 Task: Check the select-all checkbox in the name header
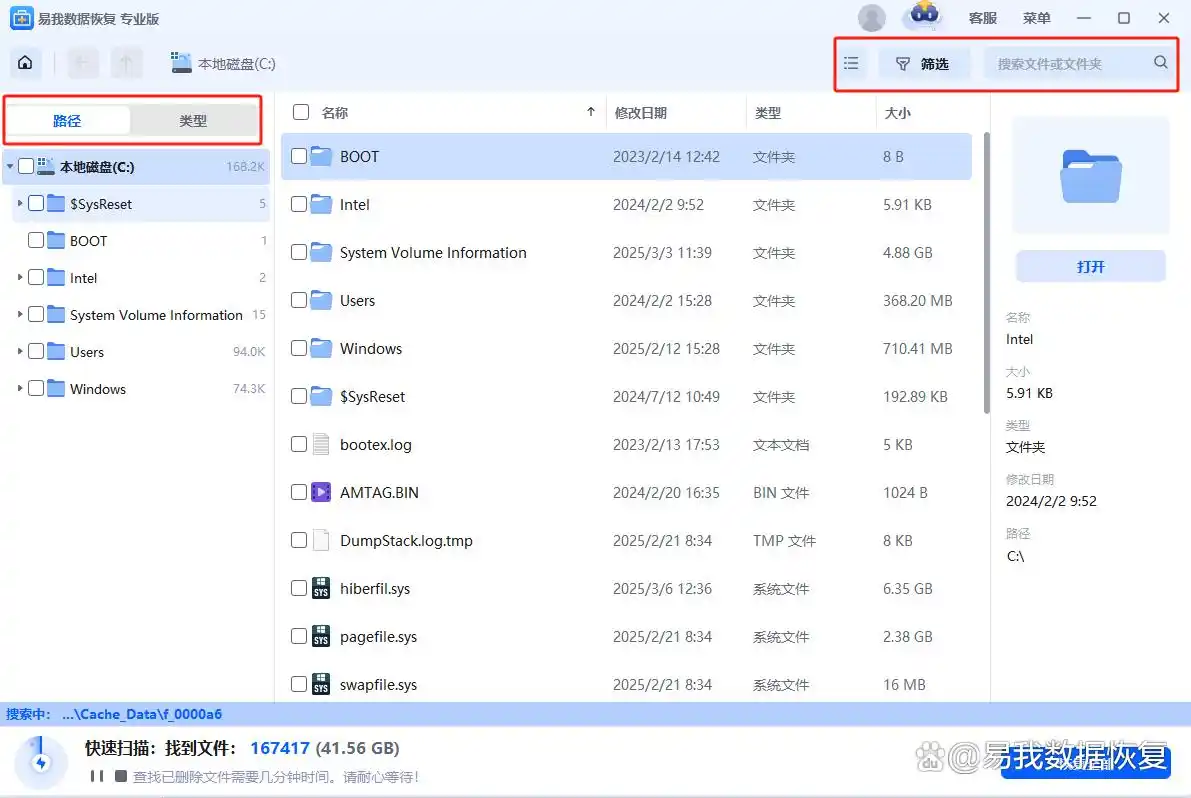point(298,112)
